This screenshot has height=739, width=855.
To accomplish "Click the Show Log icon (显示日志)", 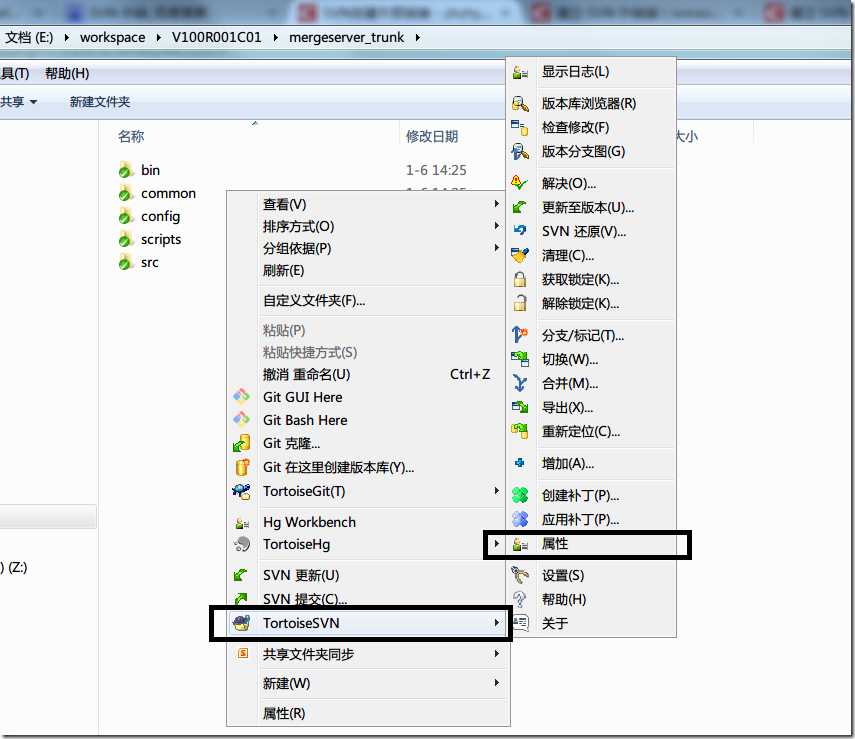I will click(520, 72).
